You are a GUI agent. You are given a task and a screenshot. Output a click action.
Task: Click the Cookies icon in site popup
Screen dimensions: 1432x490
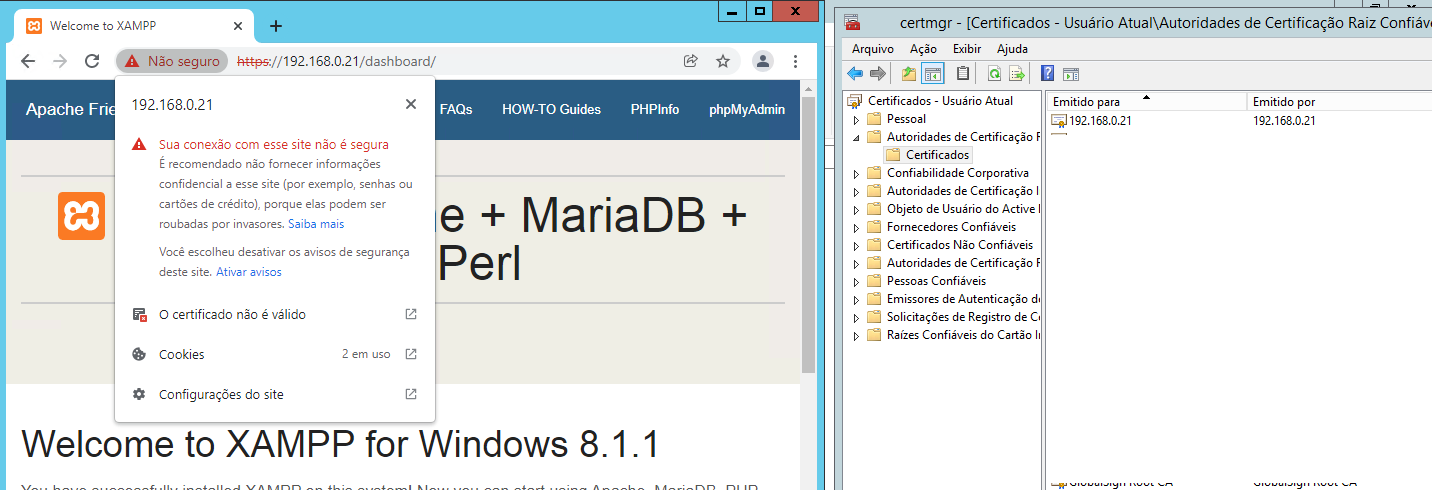click(x=140, y=354)
